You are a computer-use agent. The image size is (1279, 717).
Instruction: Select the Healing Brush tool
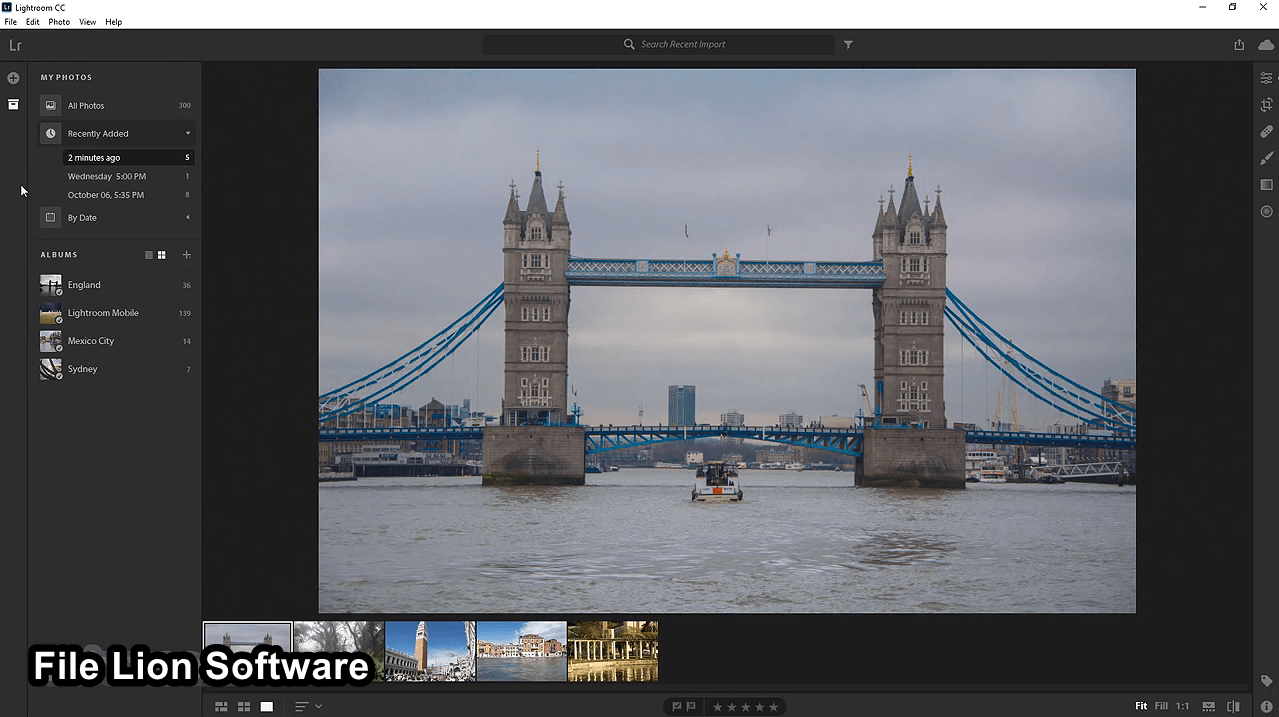[1266, 131]
